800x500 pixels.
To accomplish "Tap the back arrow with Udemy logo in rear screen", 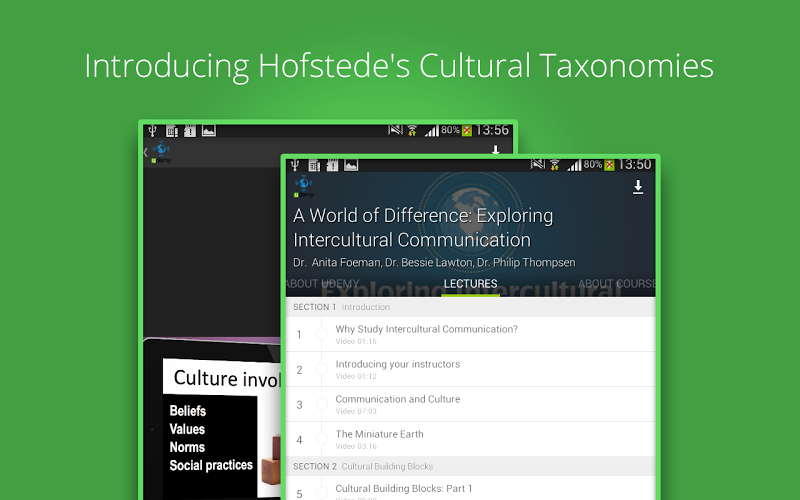I will [158, 152].
